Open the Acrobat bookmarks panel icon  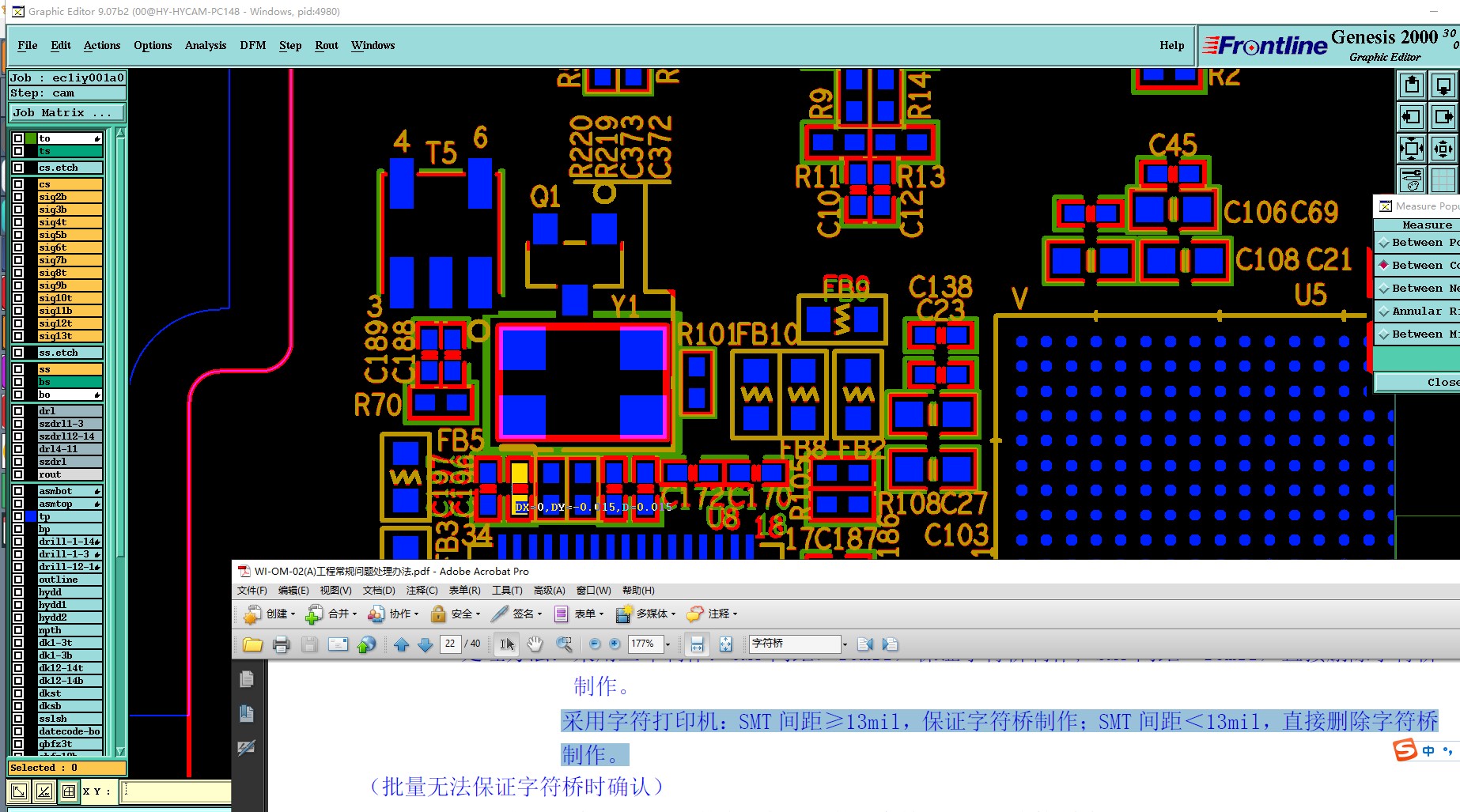(247, 713)
